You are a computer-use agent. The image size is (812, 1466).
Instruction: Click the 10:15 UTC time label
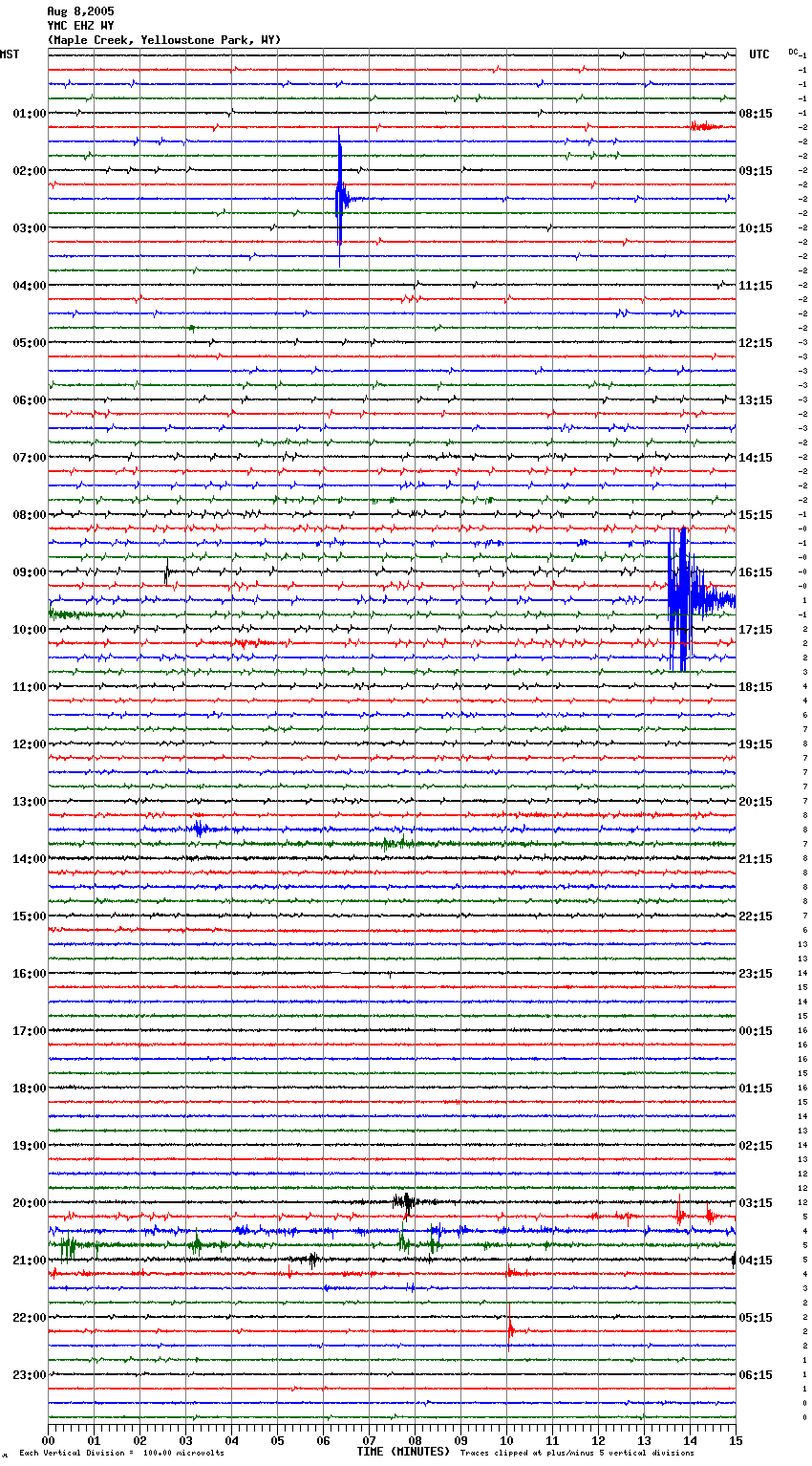(756, 228)
